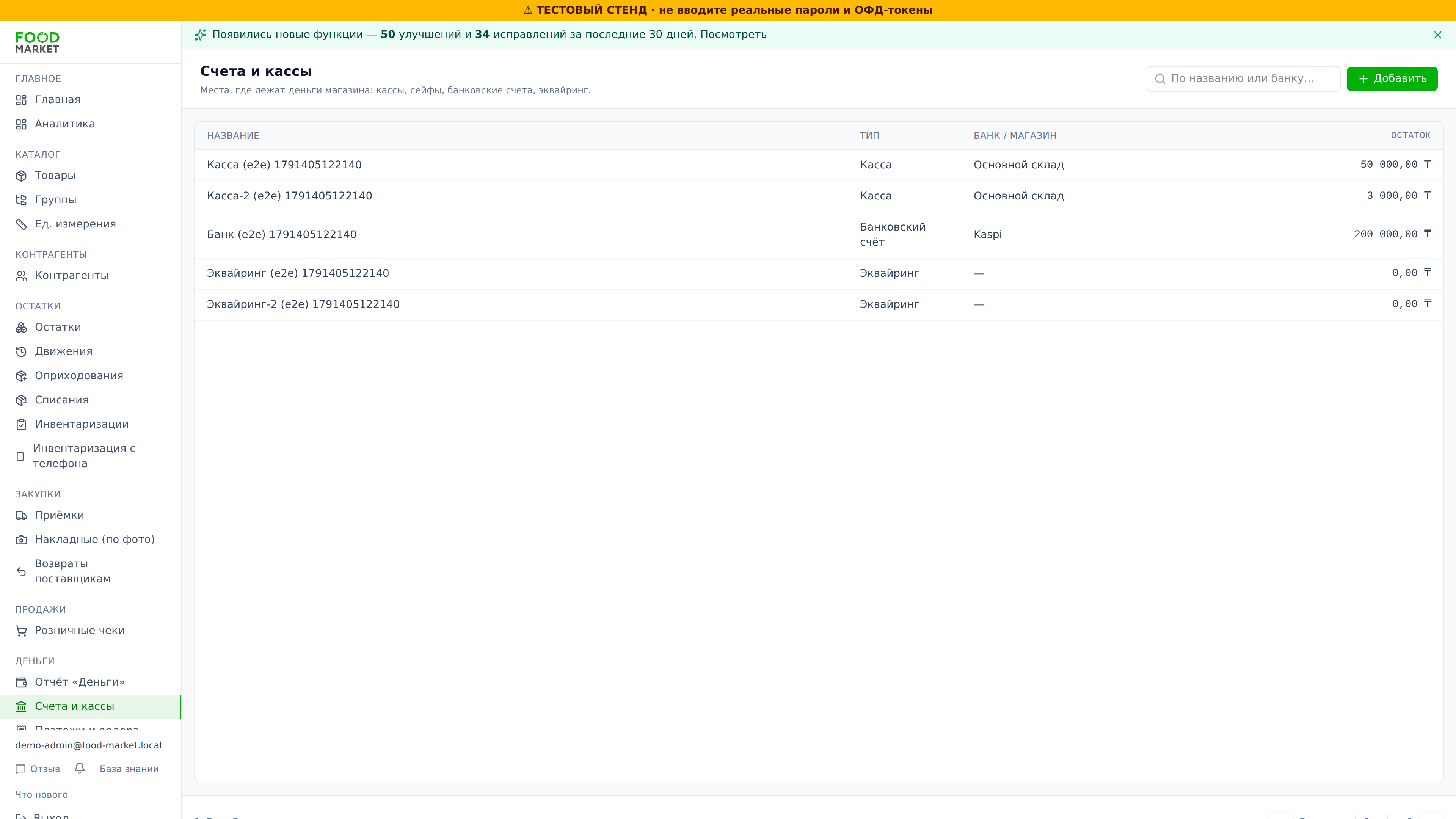Click the Отзыв chat icon
Screen dimensions: 1456x819
click(x=20, y=769)
